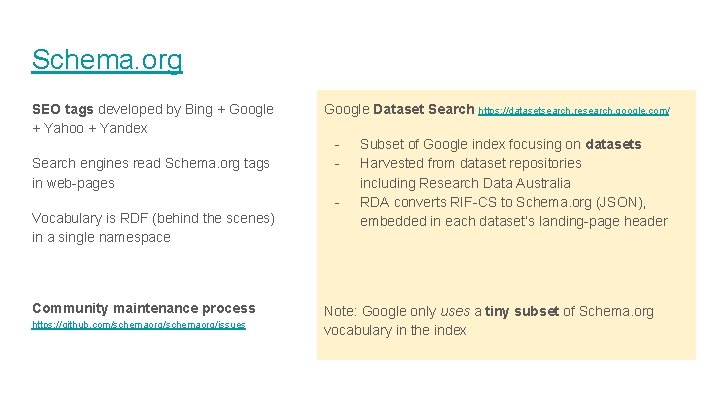This screenshot has height=405, width=720.
Task: Open the datasetsearch.research.google.com link
Action: pyautogui.click(x=574, y=109)
